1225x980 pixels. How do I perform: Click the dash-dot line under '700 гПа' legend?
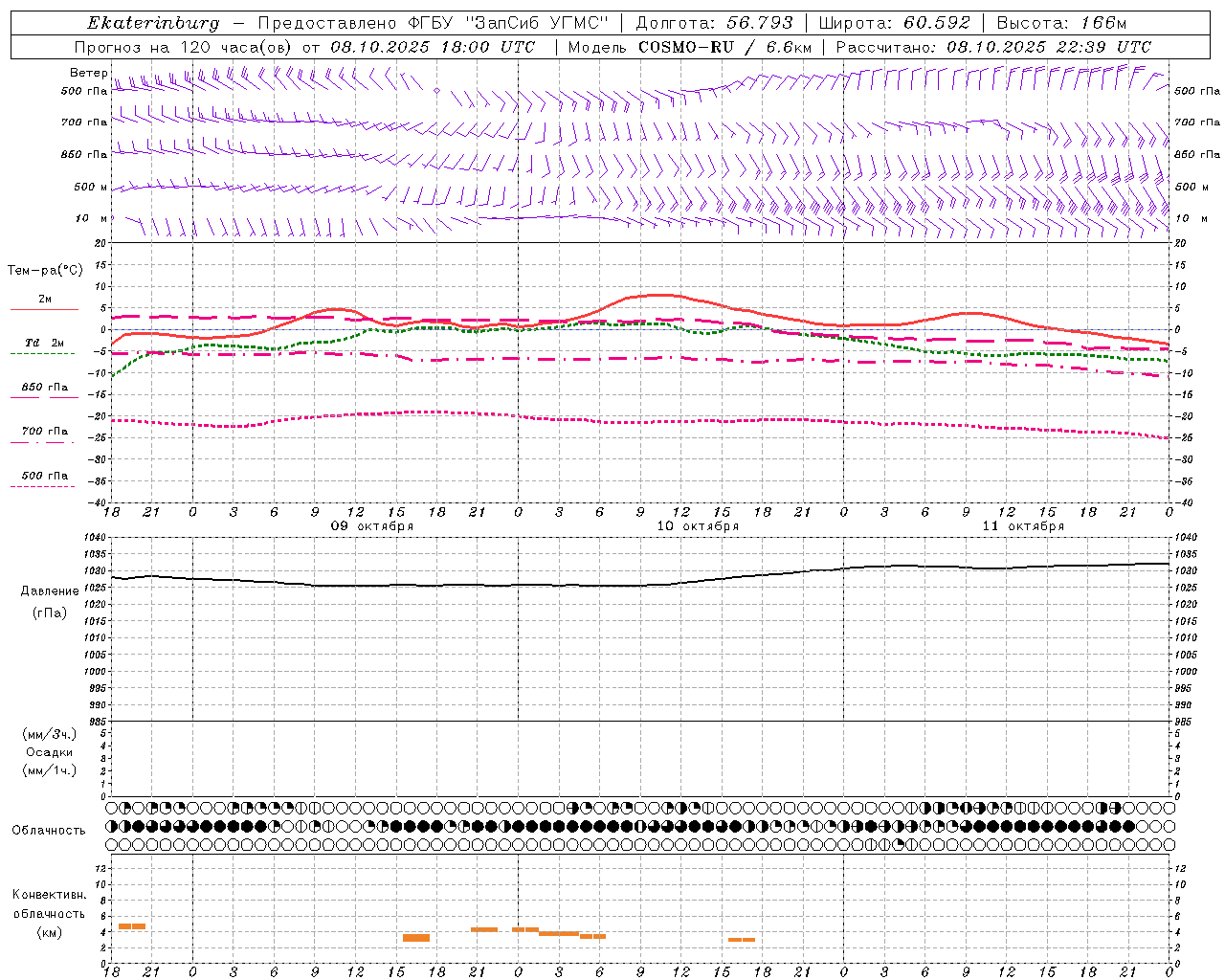click(42, 443)
